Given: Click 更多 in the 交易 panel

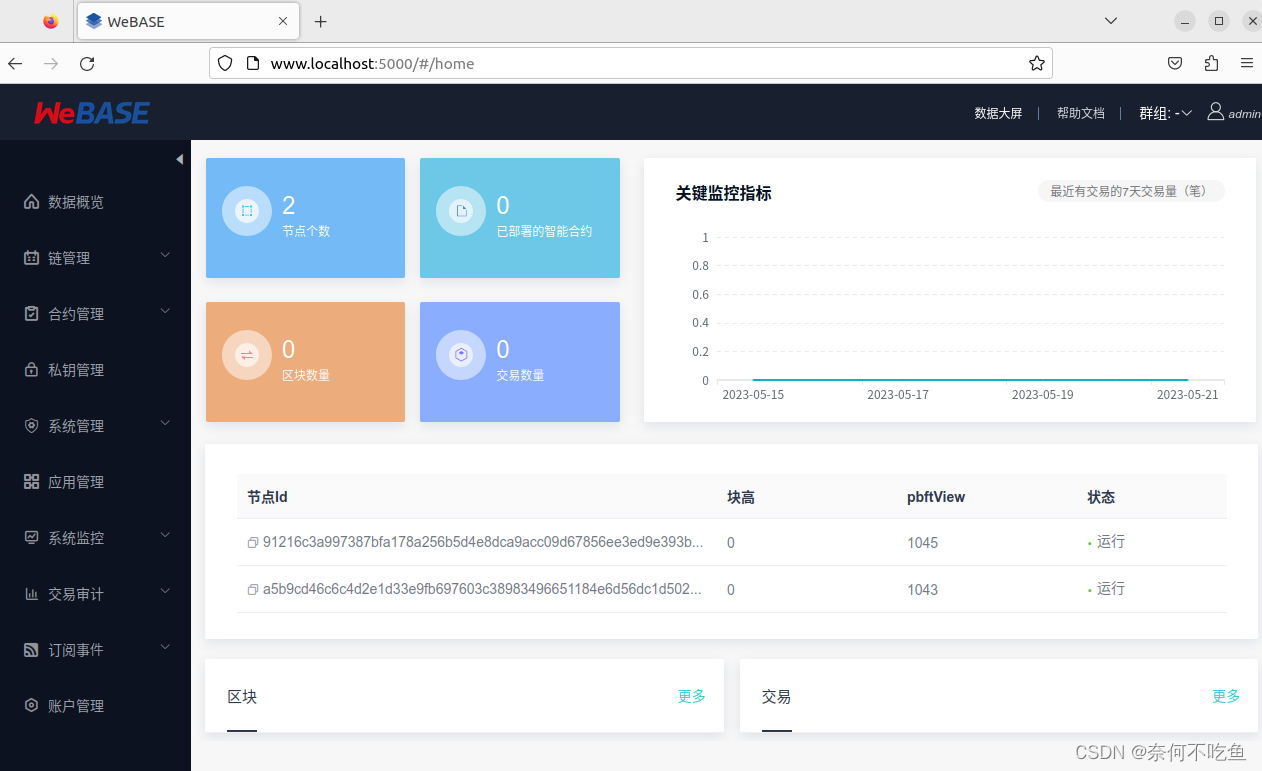Looking at the screenshot, I should click(x=1225, y=696).
